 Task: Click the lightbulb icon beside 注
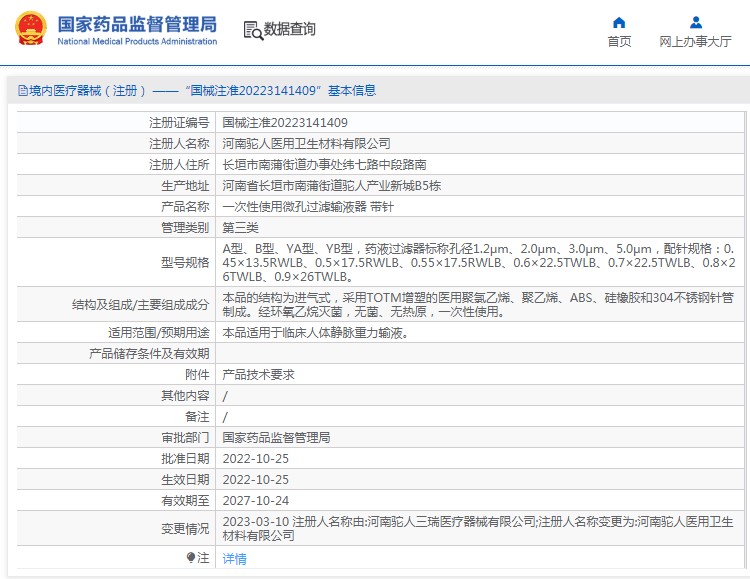[191, 557]
